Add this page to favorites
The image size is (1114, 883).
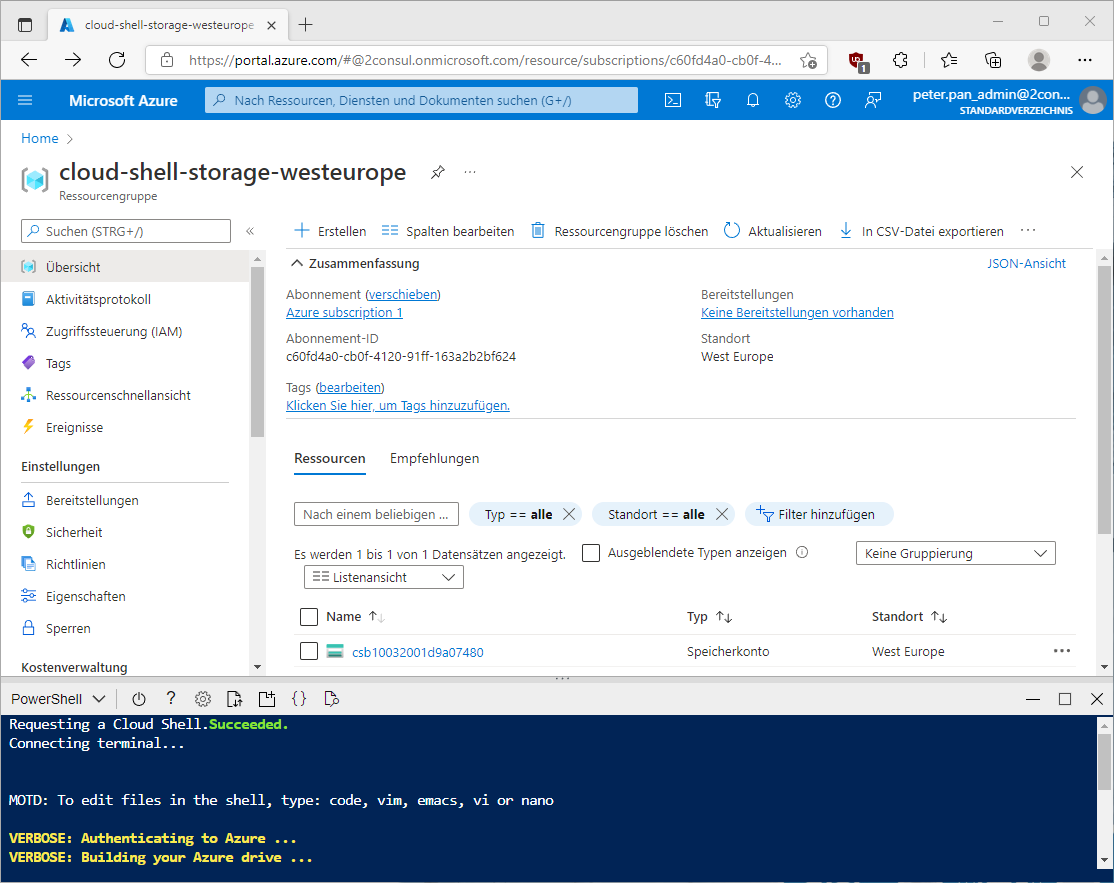808,60
